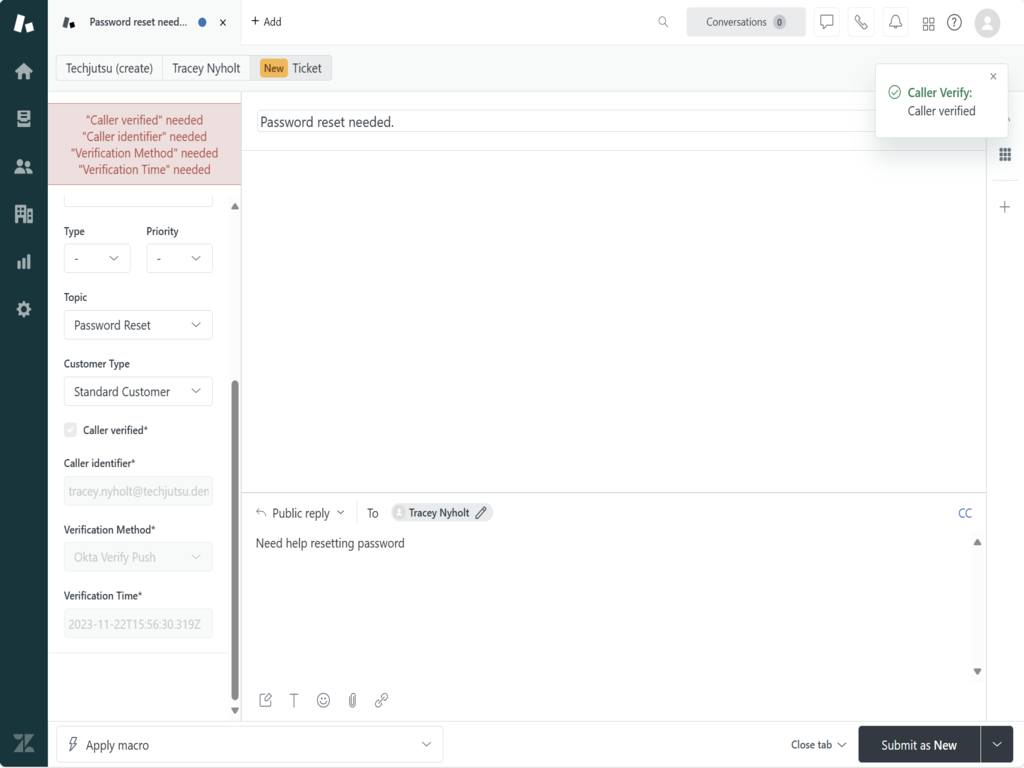Open the Admin settings gear
The image size is (1024, 768).
click(x=22, y=309)
